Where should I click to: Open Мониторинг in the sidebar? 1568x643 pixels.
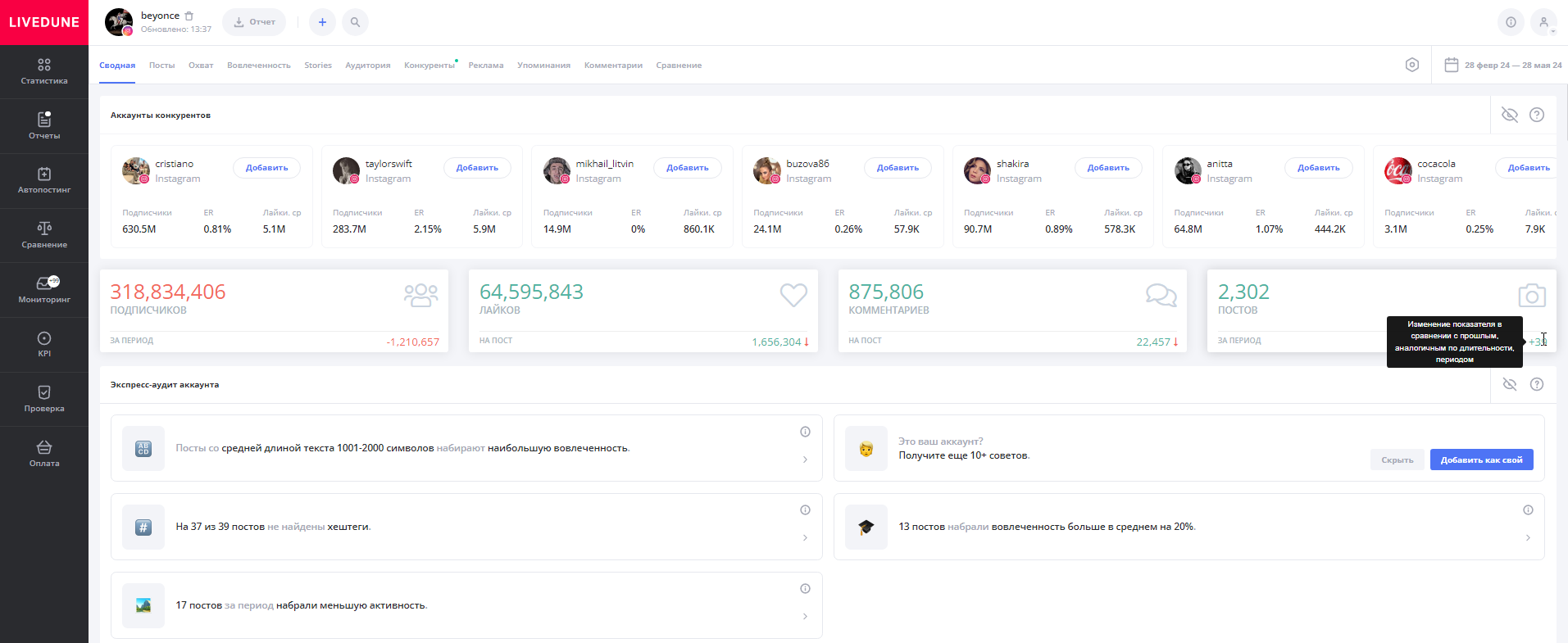44,289
